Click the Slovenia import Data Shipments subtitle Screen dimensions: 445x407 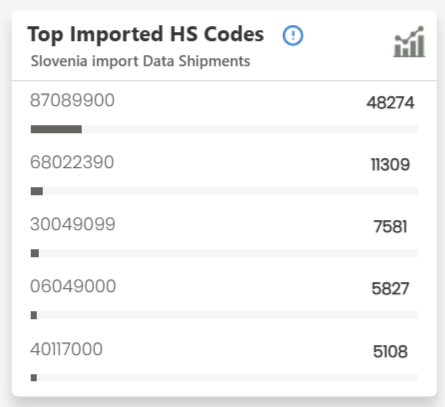(140, 61)
